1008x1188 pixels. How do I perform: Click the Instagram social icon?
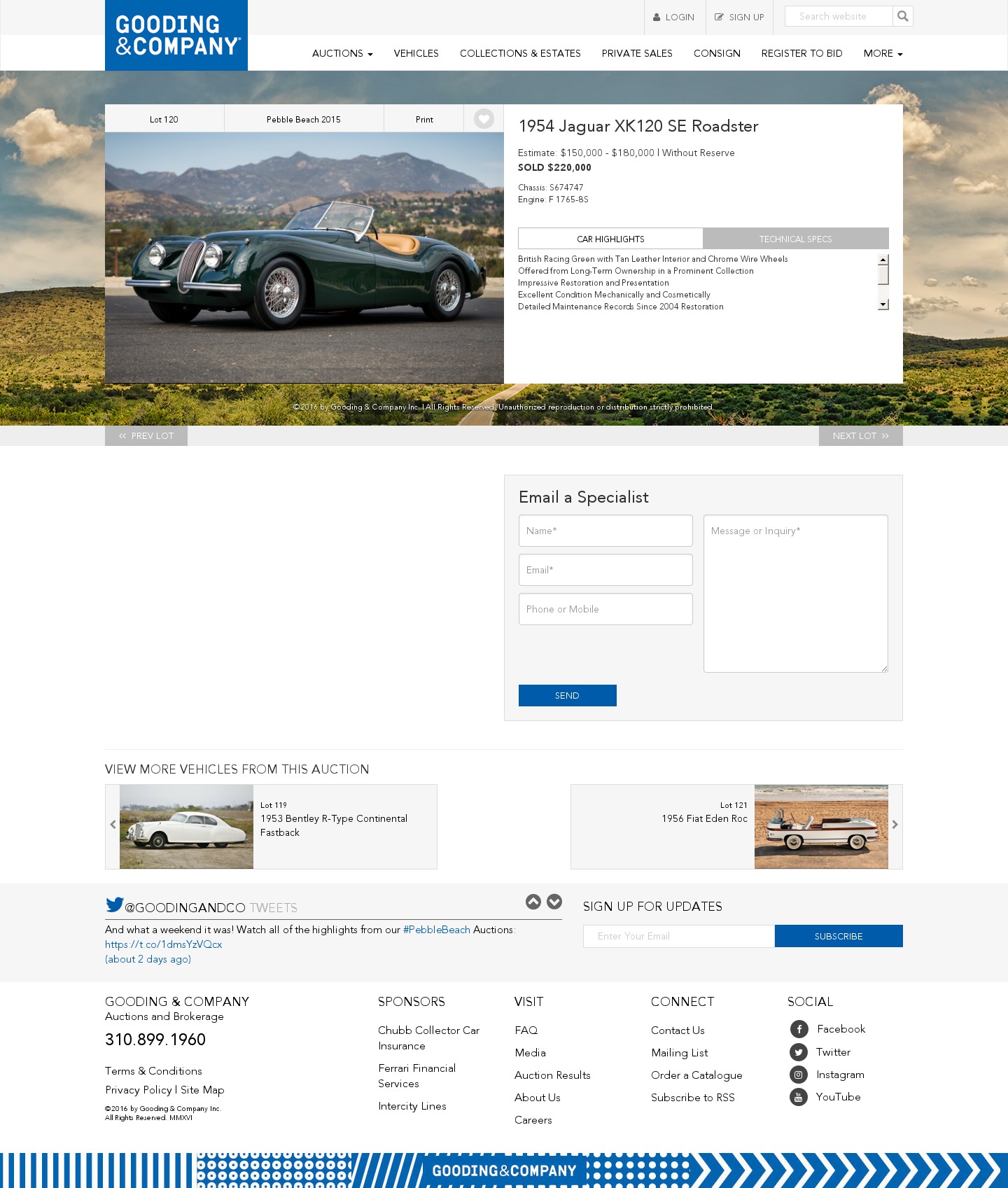(799, 1075)
